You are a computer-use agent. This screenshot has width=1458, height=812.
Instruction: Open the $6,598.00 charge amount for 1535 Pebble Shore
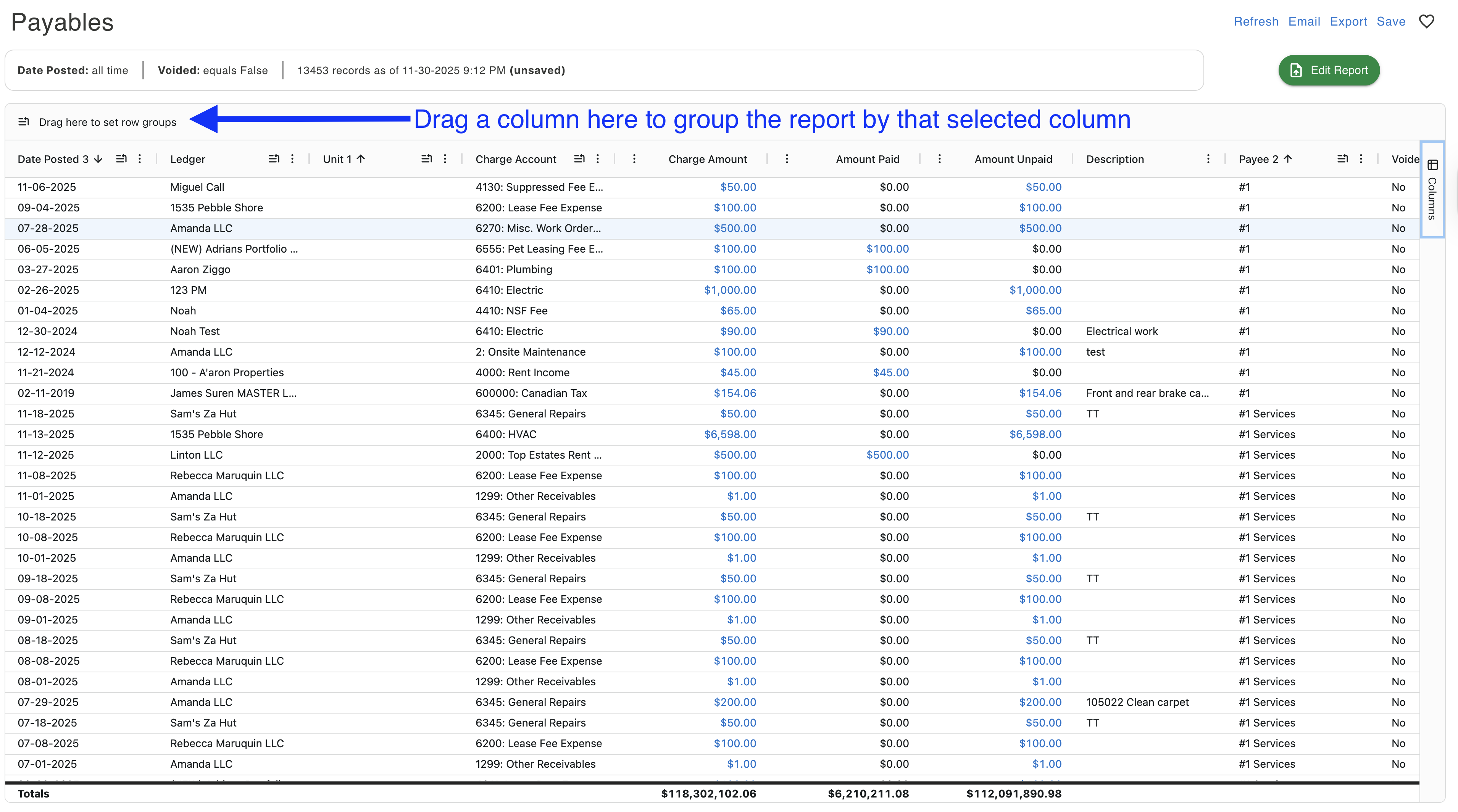point(729,434)
